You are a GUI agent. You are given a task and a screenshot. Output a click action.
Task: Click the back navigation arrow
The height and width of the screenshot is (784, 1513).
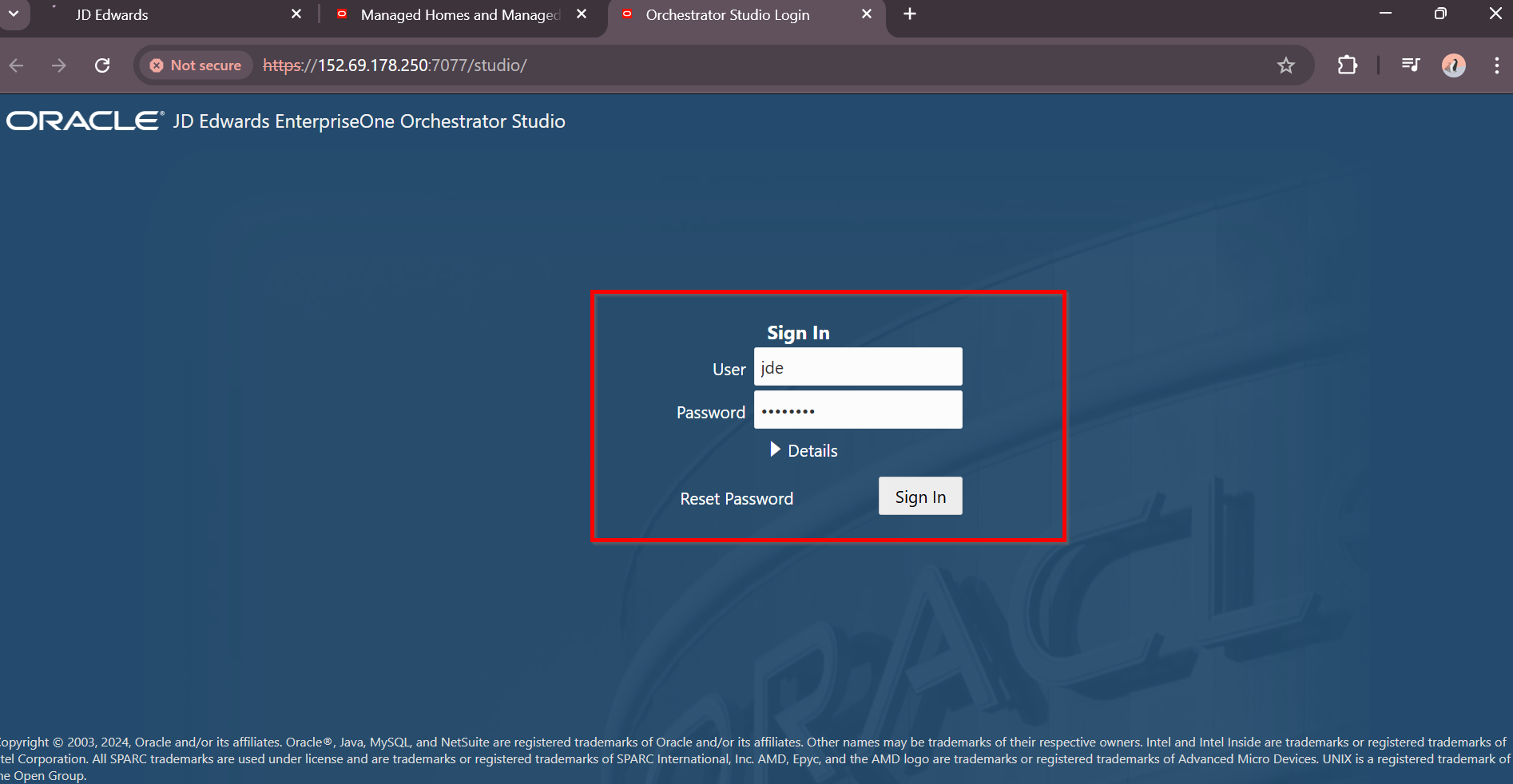[x=17, y=65]
